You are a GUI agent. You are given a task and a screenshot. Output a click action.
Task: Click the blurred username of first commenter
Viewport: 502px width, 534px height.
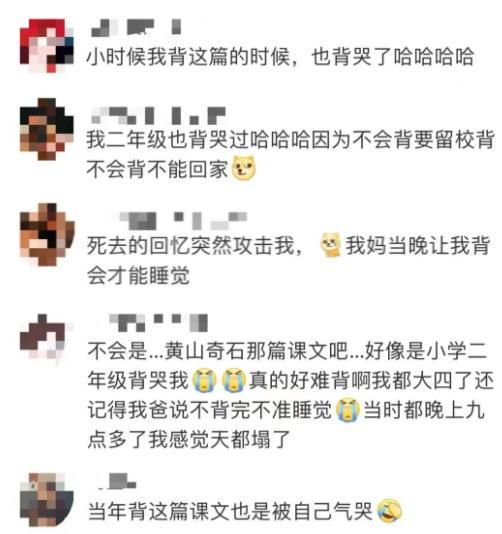click(136, 28)
